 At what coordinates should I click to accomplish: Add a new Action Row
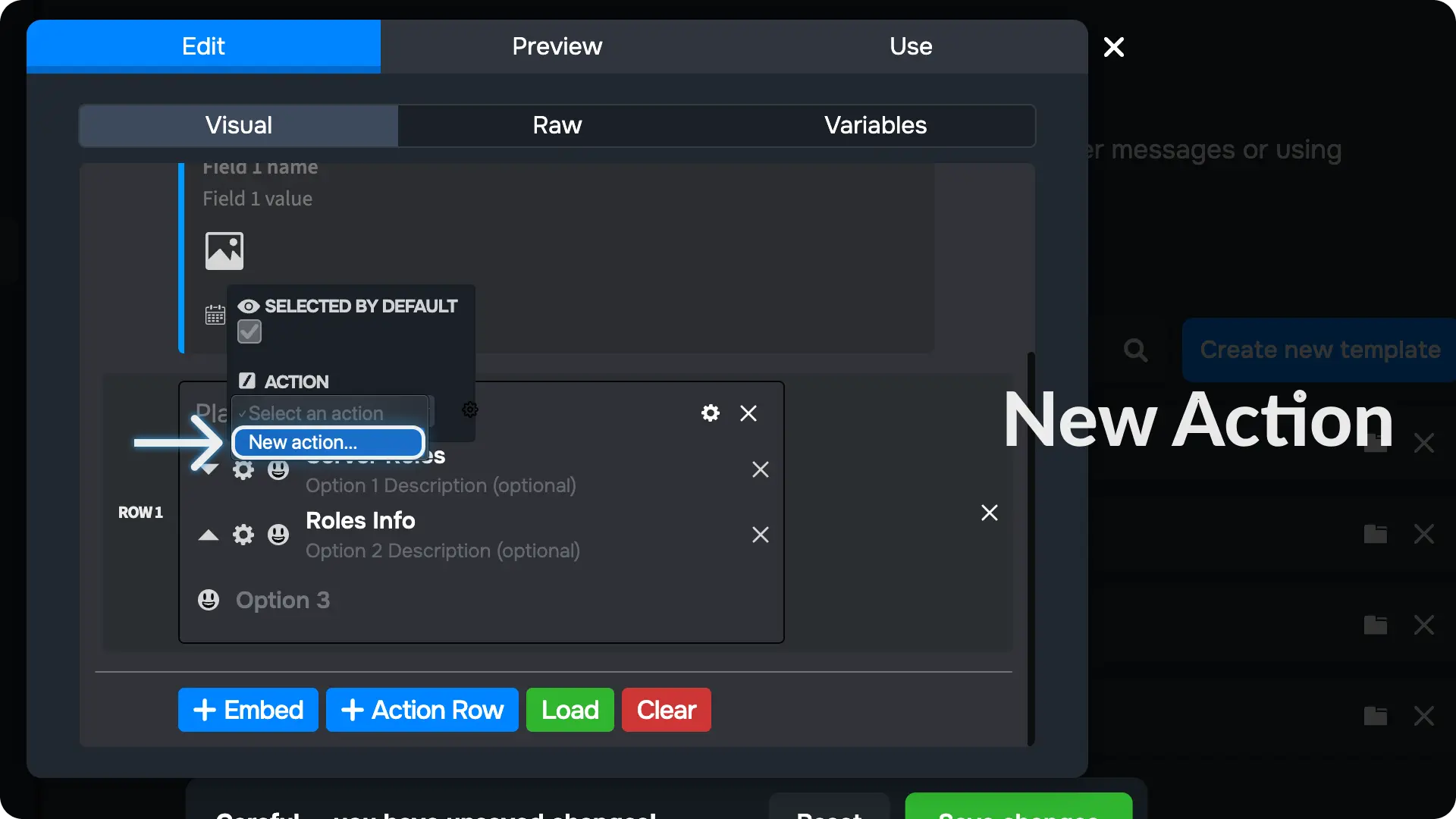(x=422, y=710)
